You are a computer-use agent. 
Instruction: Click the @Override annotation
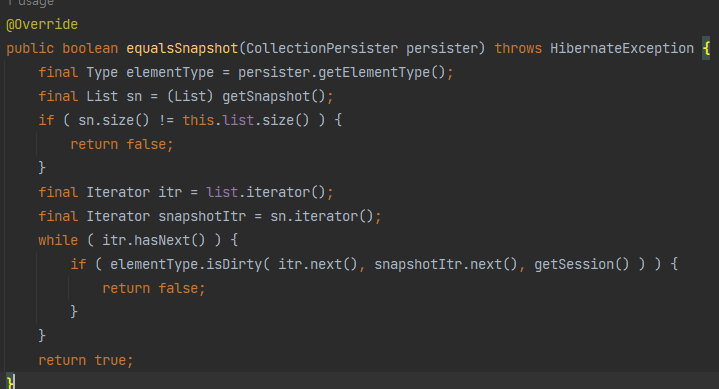(42, 24)
